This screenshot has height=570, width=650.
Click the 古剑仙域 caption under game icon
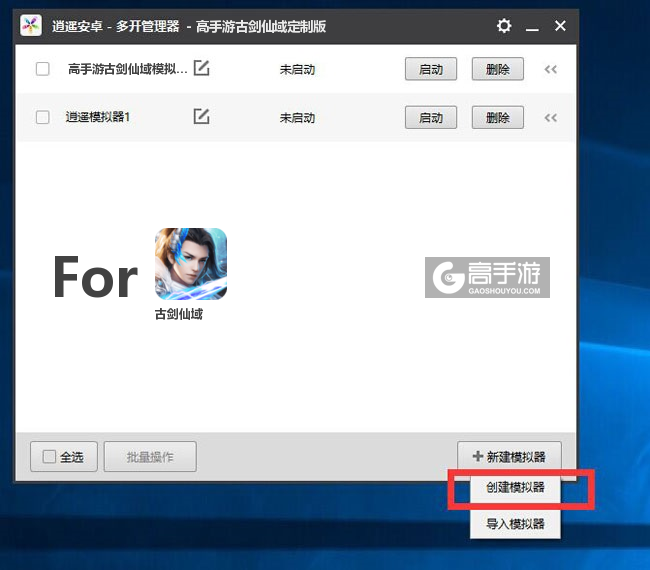point(179,314)
